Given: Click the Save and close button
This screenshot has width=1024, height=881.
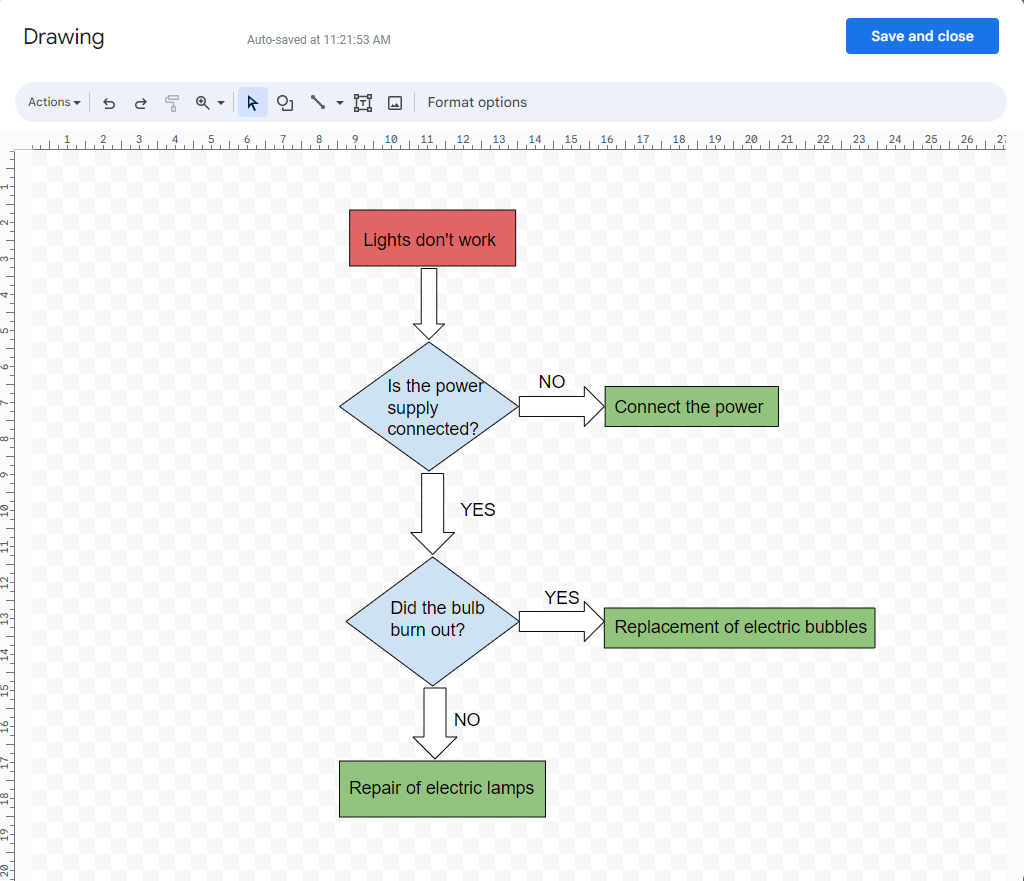Looking at the screenshot, I should click(x=921, y=35).
